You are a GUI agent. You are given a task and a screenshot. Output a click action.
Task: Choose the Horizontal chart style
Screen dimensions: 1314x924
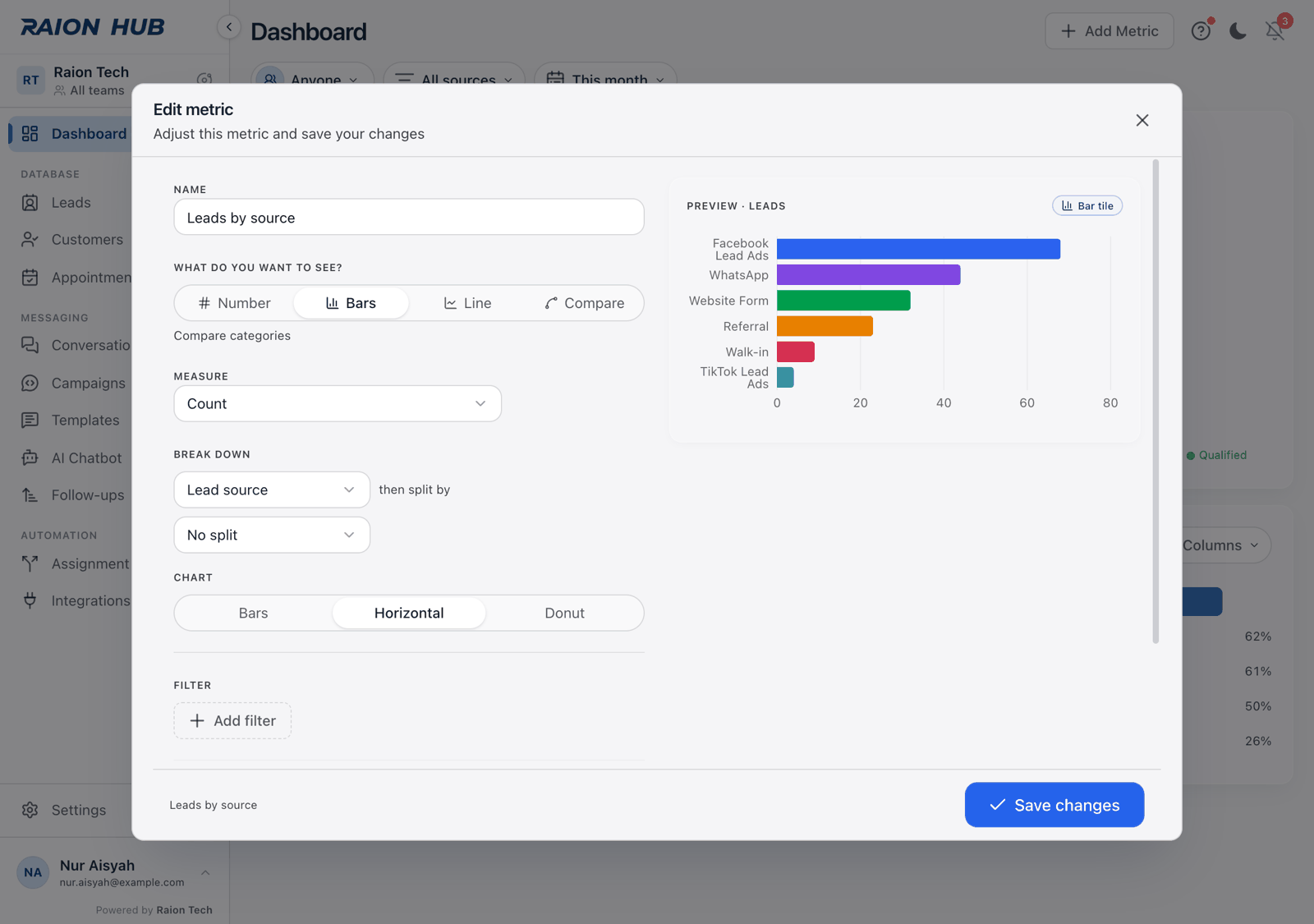tap(409, 614)
